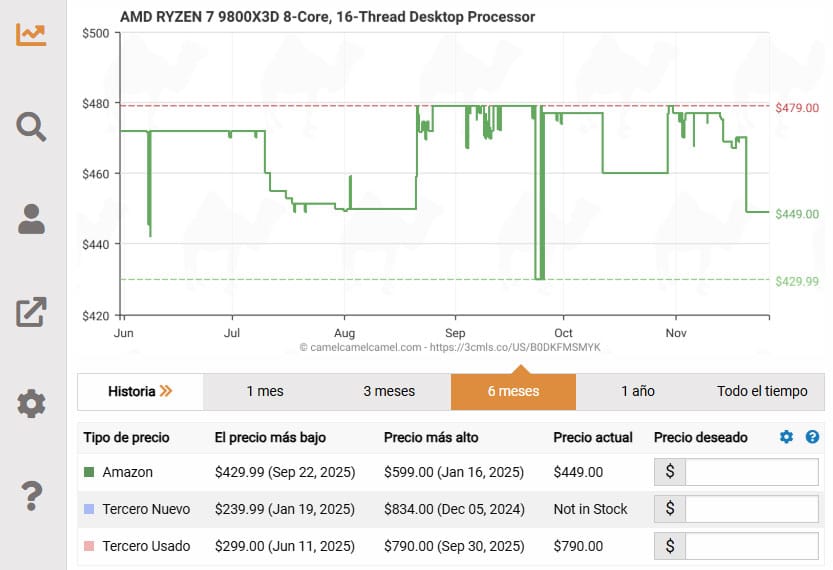Click Tercero Usado current price $790.00

(x=578, y=546)
